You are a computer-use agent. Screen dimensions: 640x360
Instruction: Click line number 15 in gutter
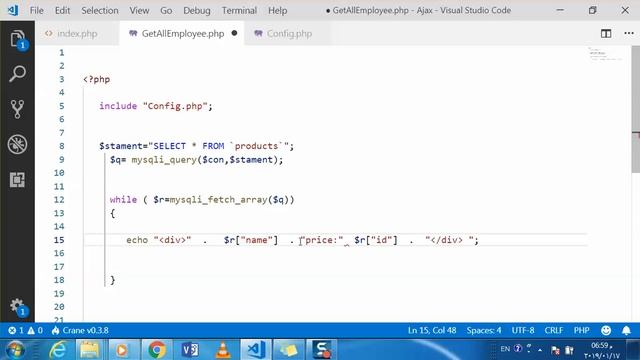click(59, 240)
